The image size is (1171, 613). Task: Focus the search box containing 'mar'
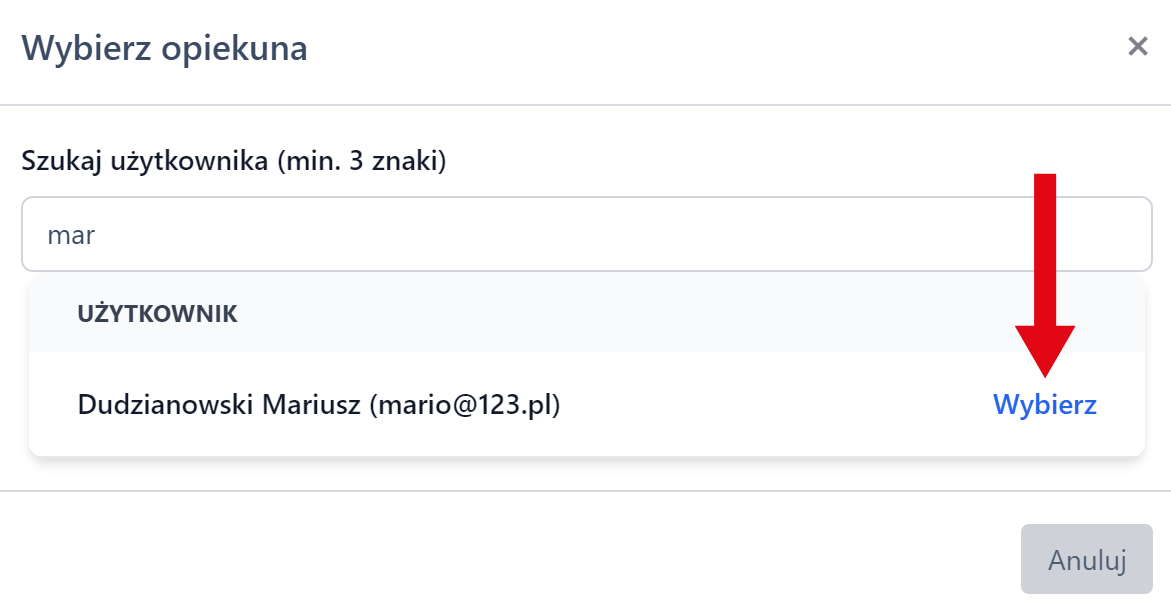400,234
